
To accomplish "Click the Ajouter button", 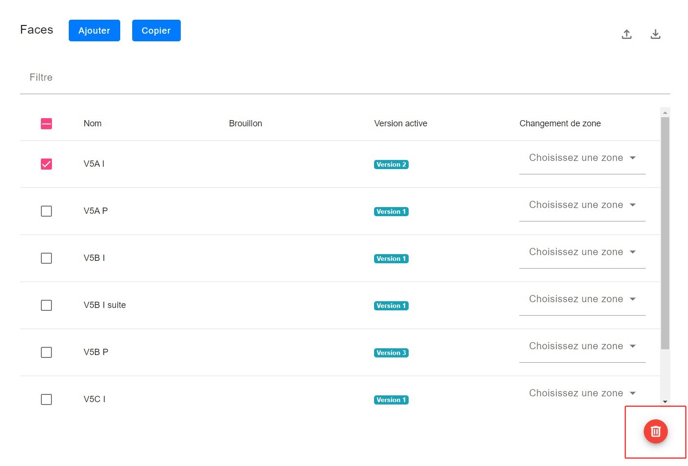I will coord(94,31).
